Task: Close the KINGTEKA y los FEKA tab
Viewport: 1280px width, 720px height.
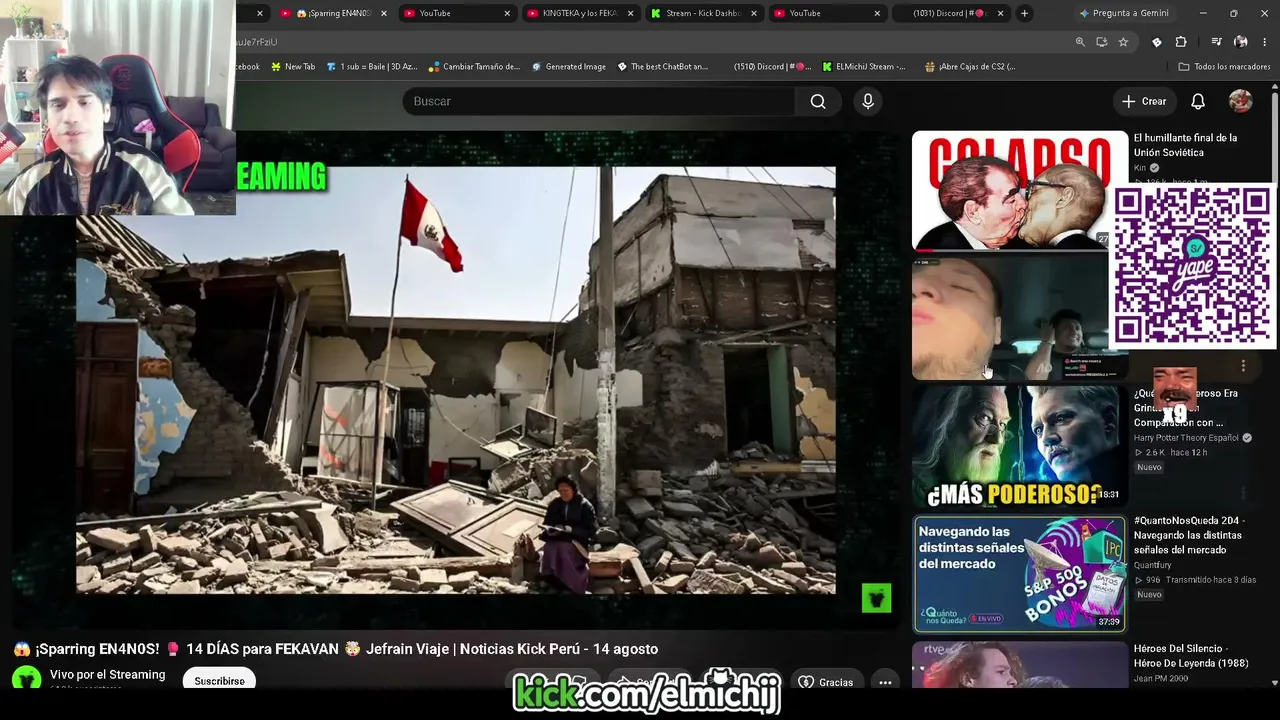Action: 631,13
